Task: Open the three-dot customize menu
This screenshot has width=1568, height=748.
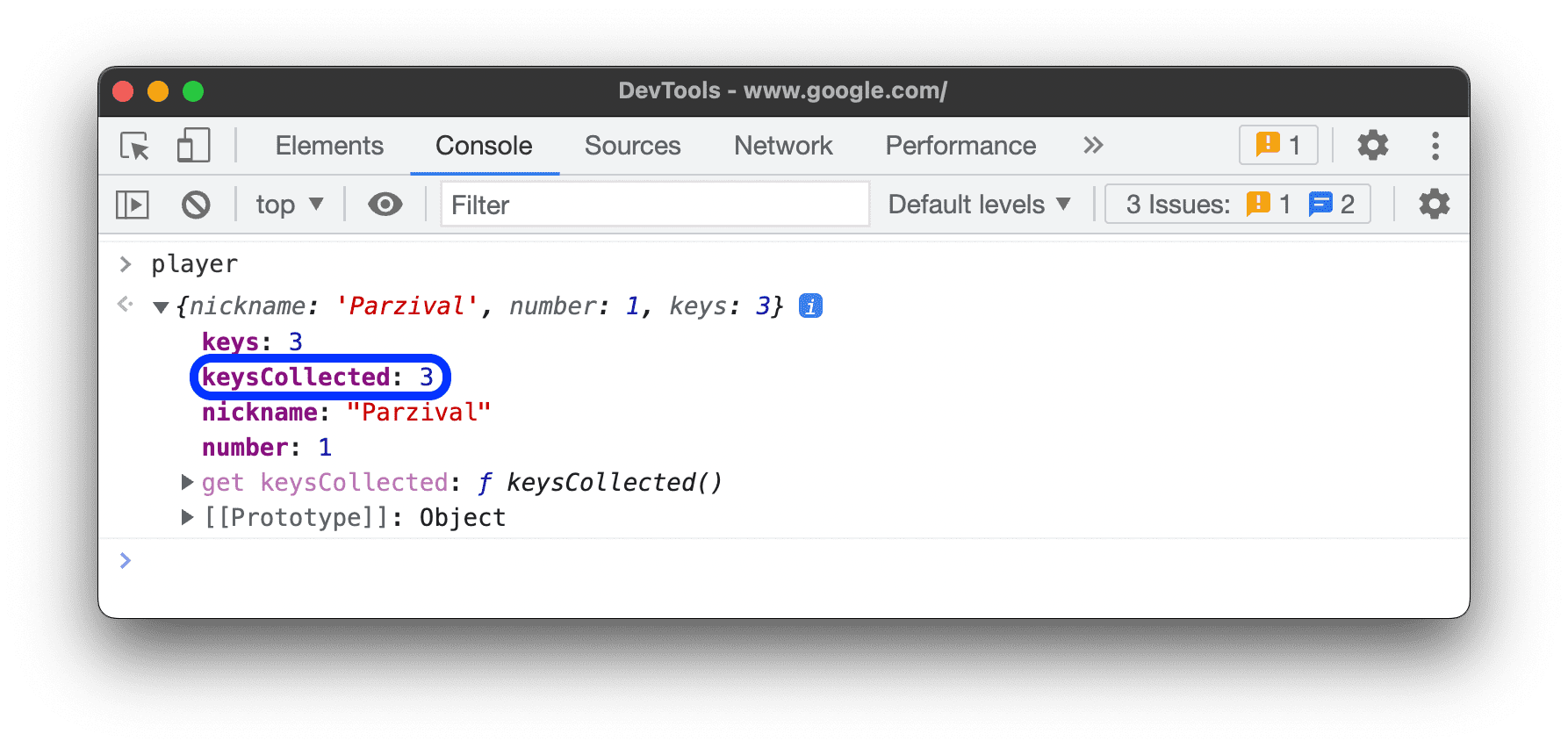Action: [1435, 146]
